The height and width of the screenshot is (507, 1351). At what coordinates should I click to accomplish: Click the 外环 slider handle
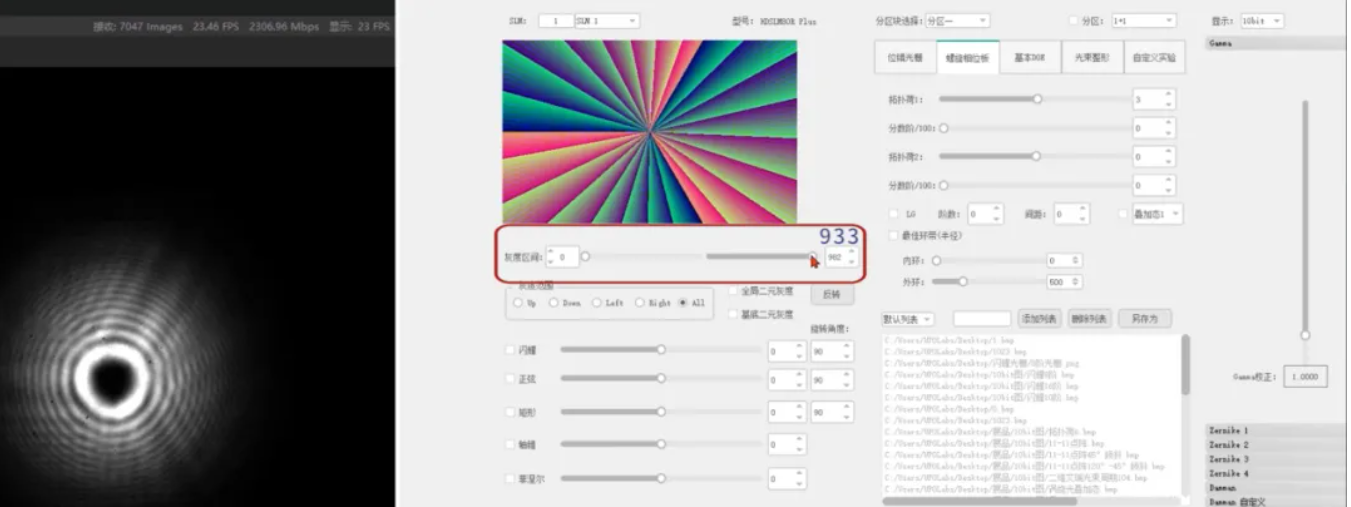963,282
